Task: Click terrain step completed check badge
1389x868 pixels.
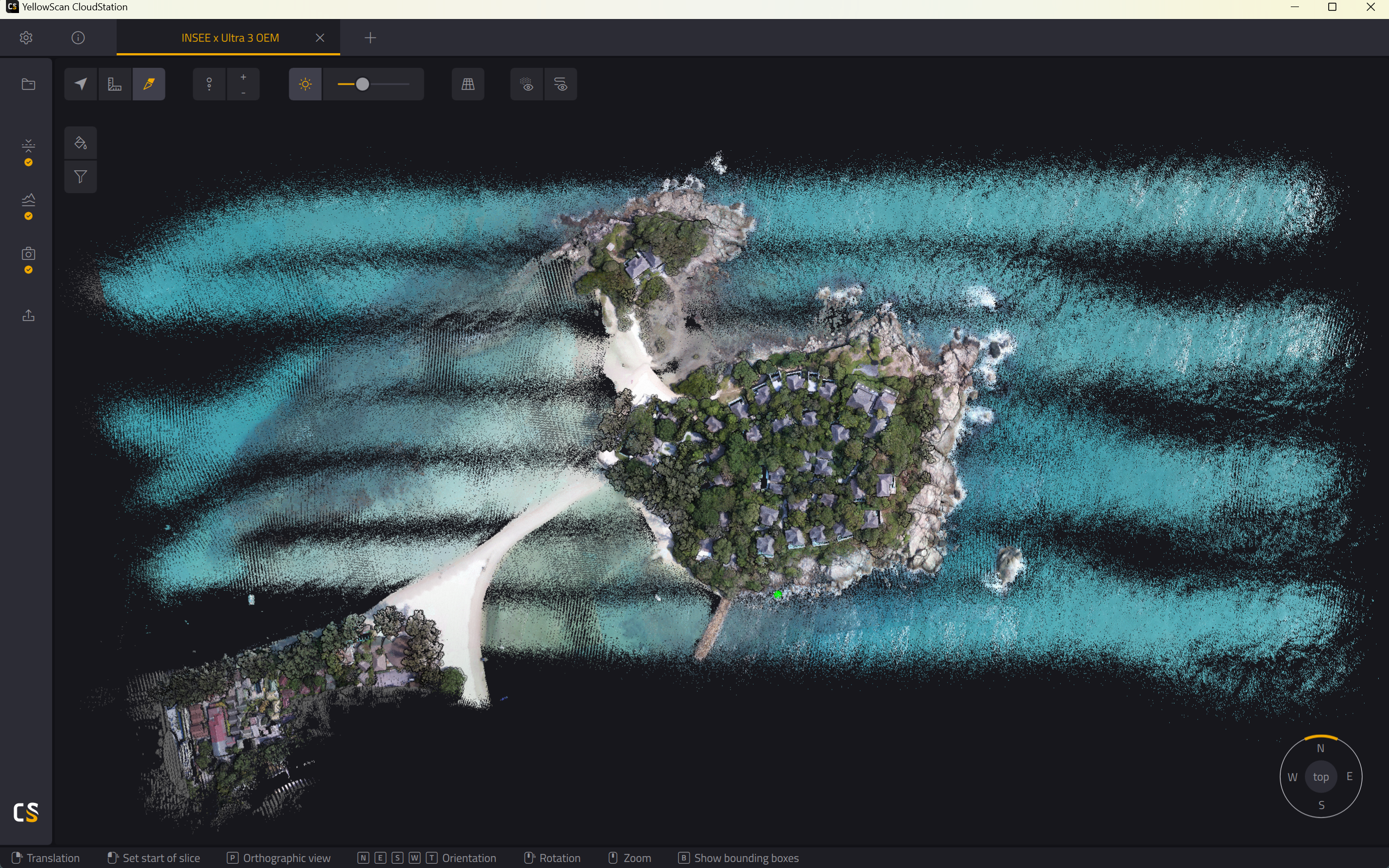Action: click(x=28, y=216)
